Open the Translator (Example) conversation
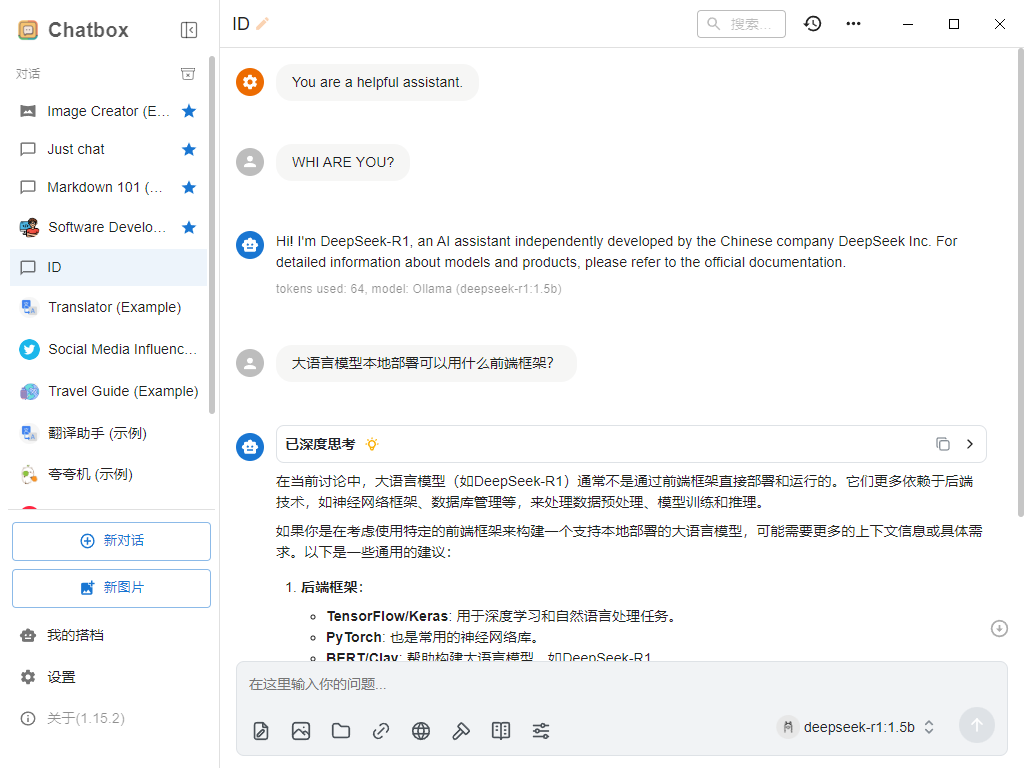1024x768 pixels. [x=108, y=307]
